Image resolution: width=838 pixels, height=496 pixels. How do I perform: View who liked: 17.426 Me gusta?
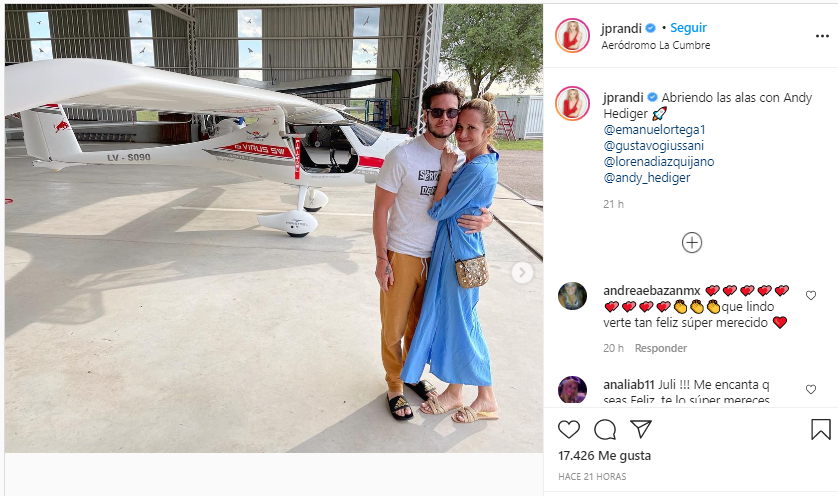(x=604, y=455)
